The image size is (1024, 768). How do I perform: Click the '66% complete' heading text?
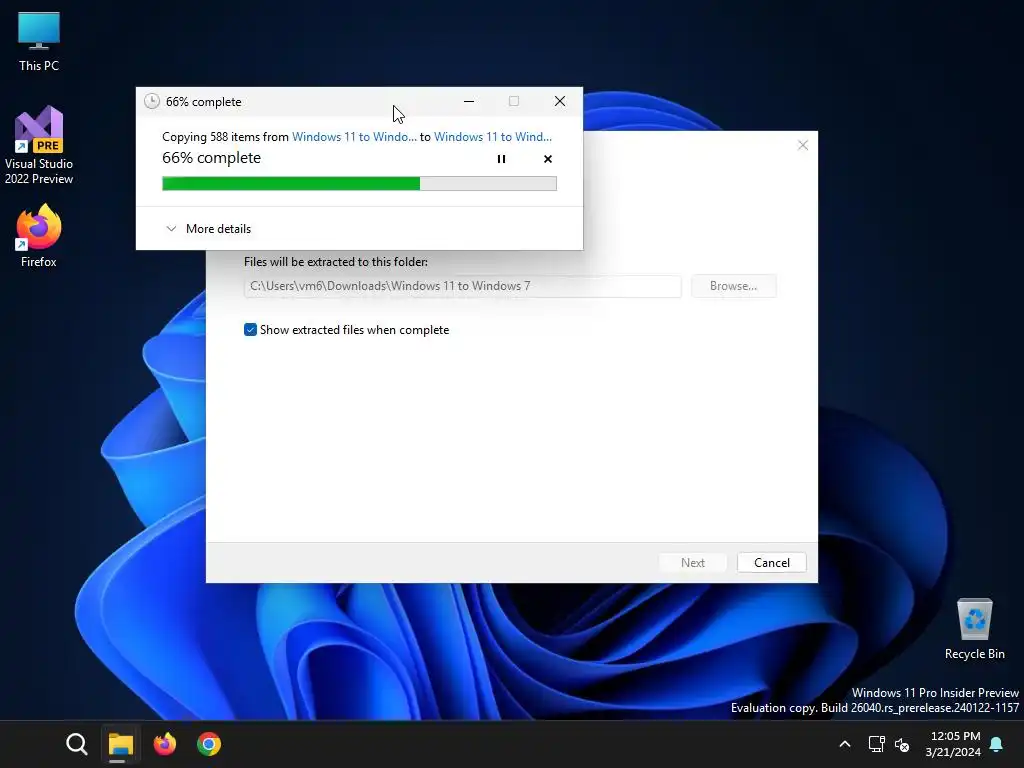[x=212, y=158]
